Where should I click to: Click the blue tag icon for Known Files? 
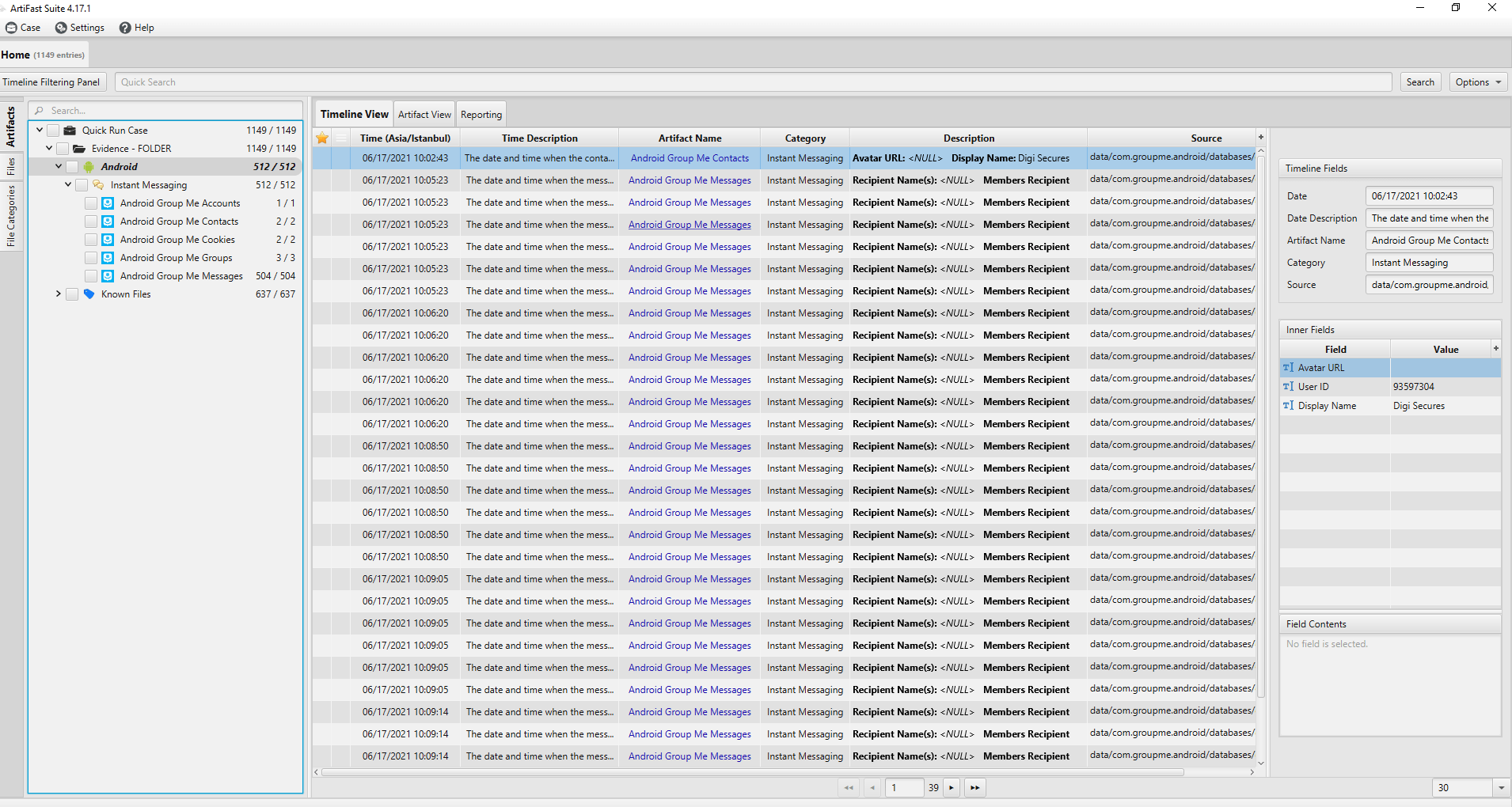(89, 294)
